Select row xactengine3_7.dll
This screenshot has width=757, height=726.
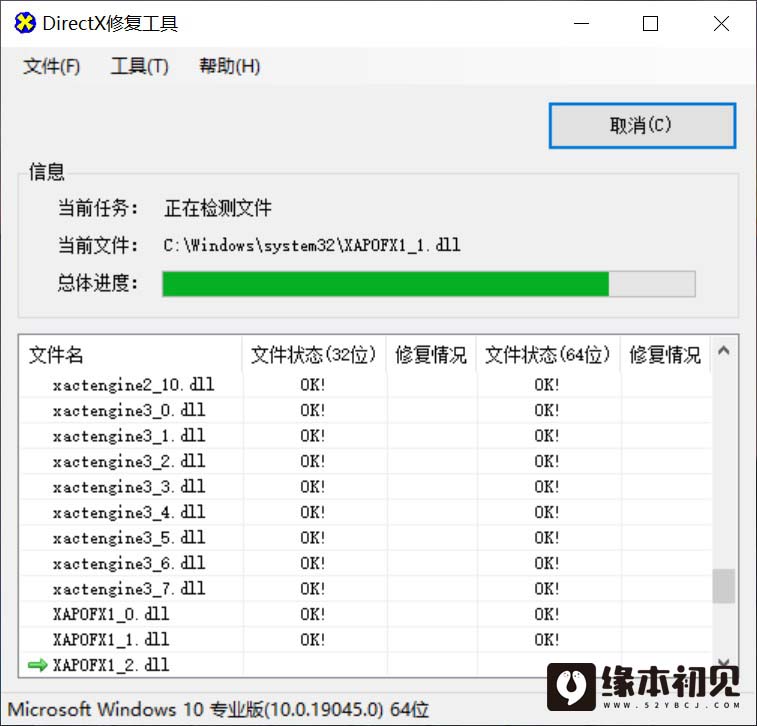[365, 589]
